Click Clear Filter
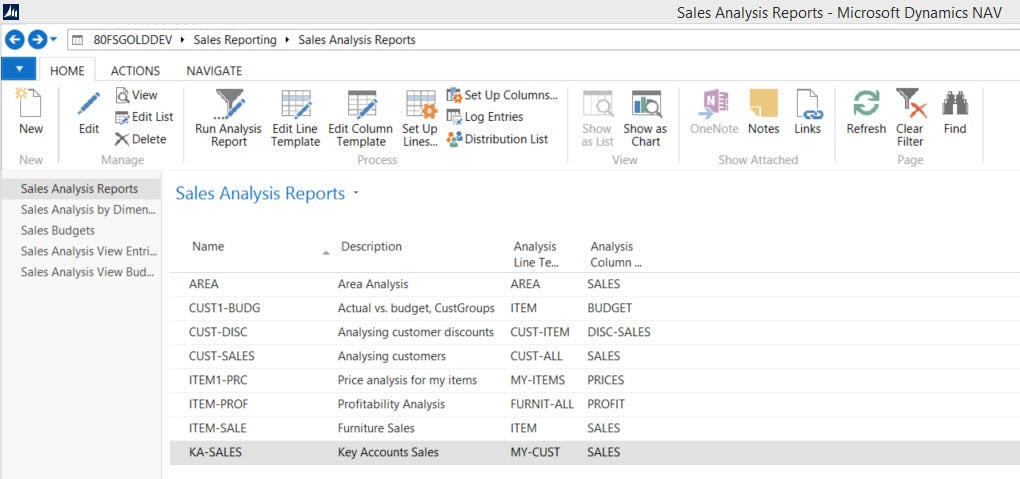This screenshot has height=479, width=1020. [x=910, y=118]
